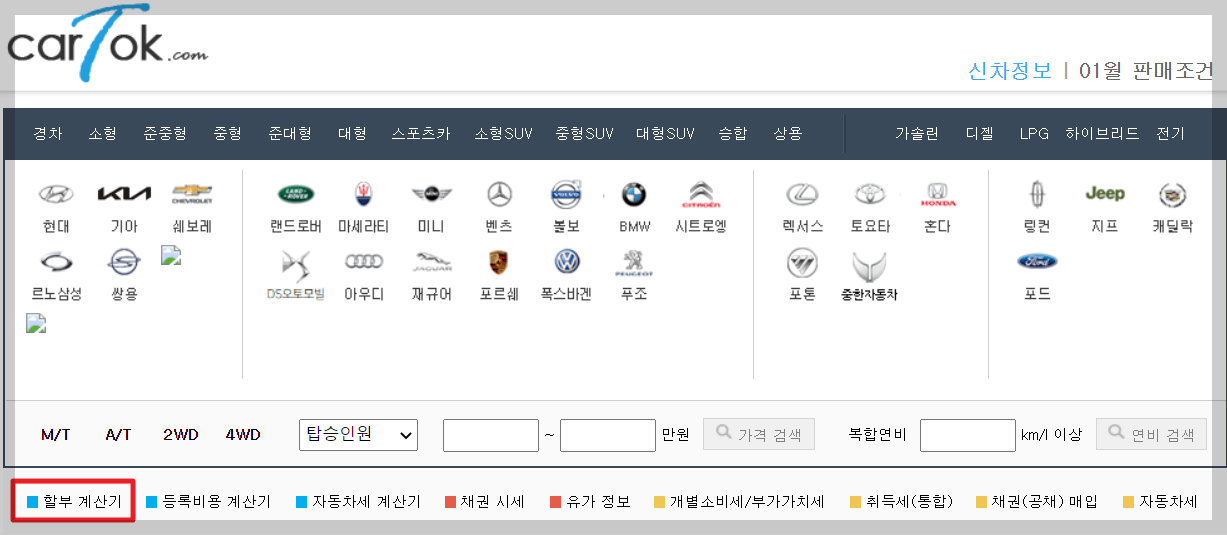Focus the maximum price input field

coord(608,435)
